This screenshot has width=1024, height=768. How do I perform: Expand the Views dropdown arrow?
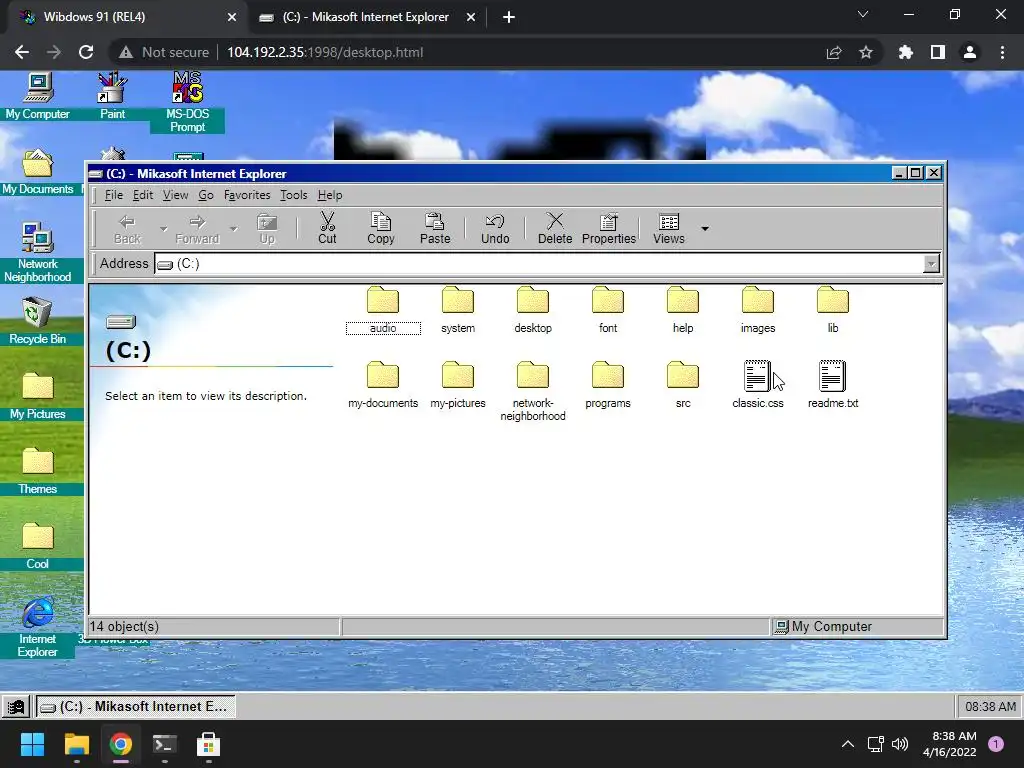tap(705, 229)
